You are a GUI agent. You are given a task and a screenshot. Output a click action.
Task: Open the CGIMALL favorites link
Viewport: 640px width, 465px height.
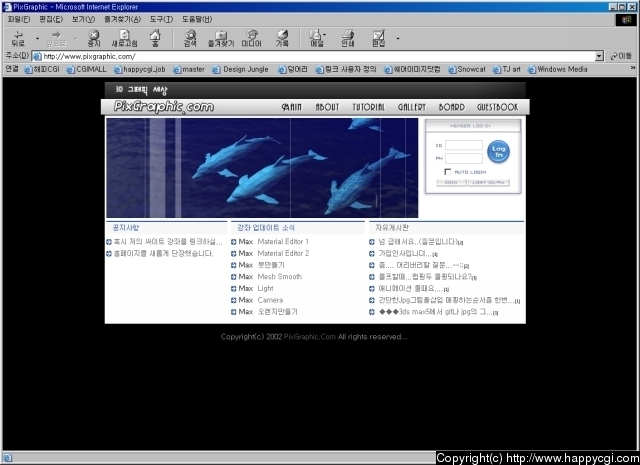pos(87,69)
